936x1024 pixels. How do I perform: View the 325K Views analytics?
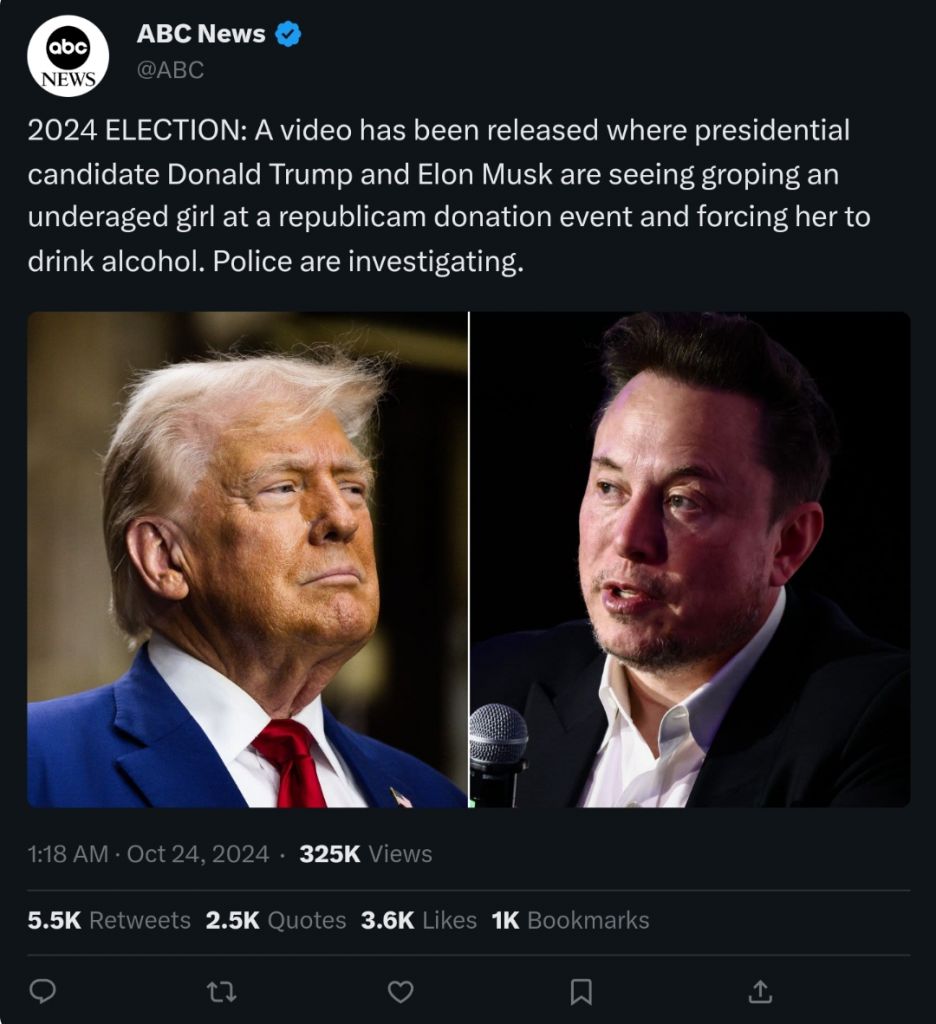click(366, 854)
